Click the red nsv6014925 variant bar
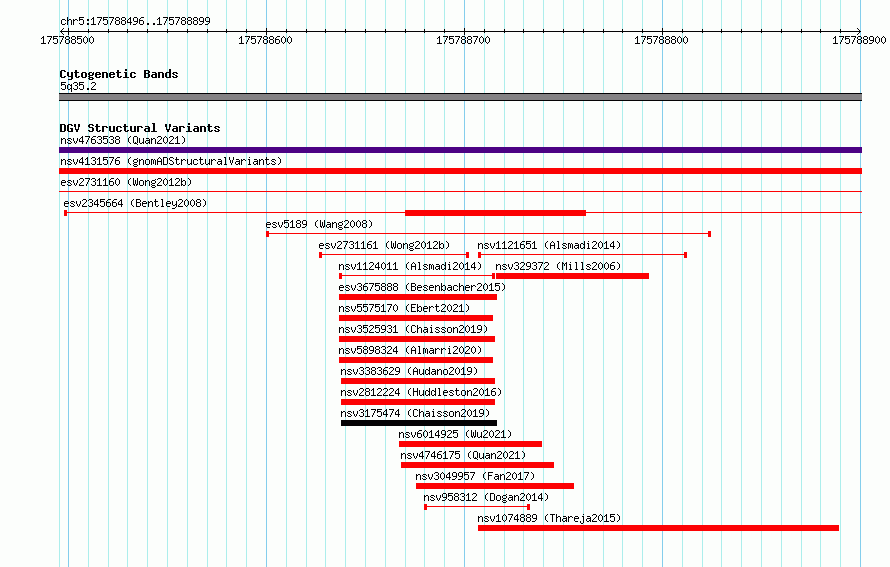 click(x=471, y=444)
